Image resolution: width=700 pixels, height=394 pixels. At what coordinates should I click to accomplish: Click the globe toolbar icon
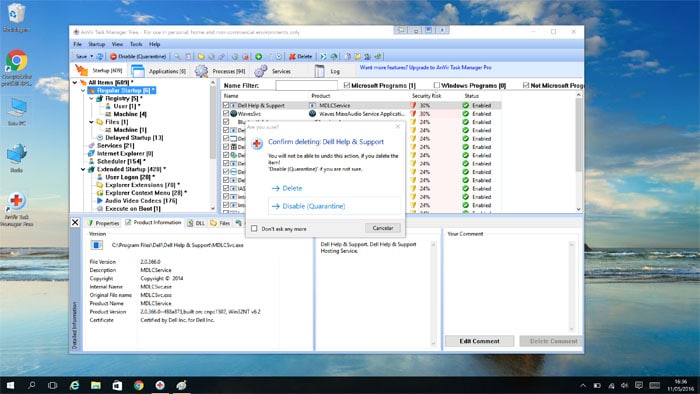pyautogui.click(x=334, y=57)
